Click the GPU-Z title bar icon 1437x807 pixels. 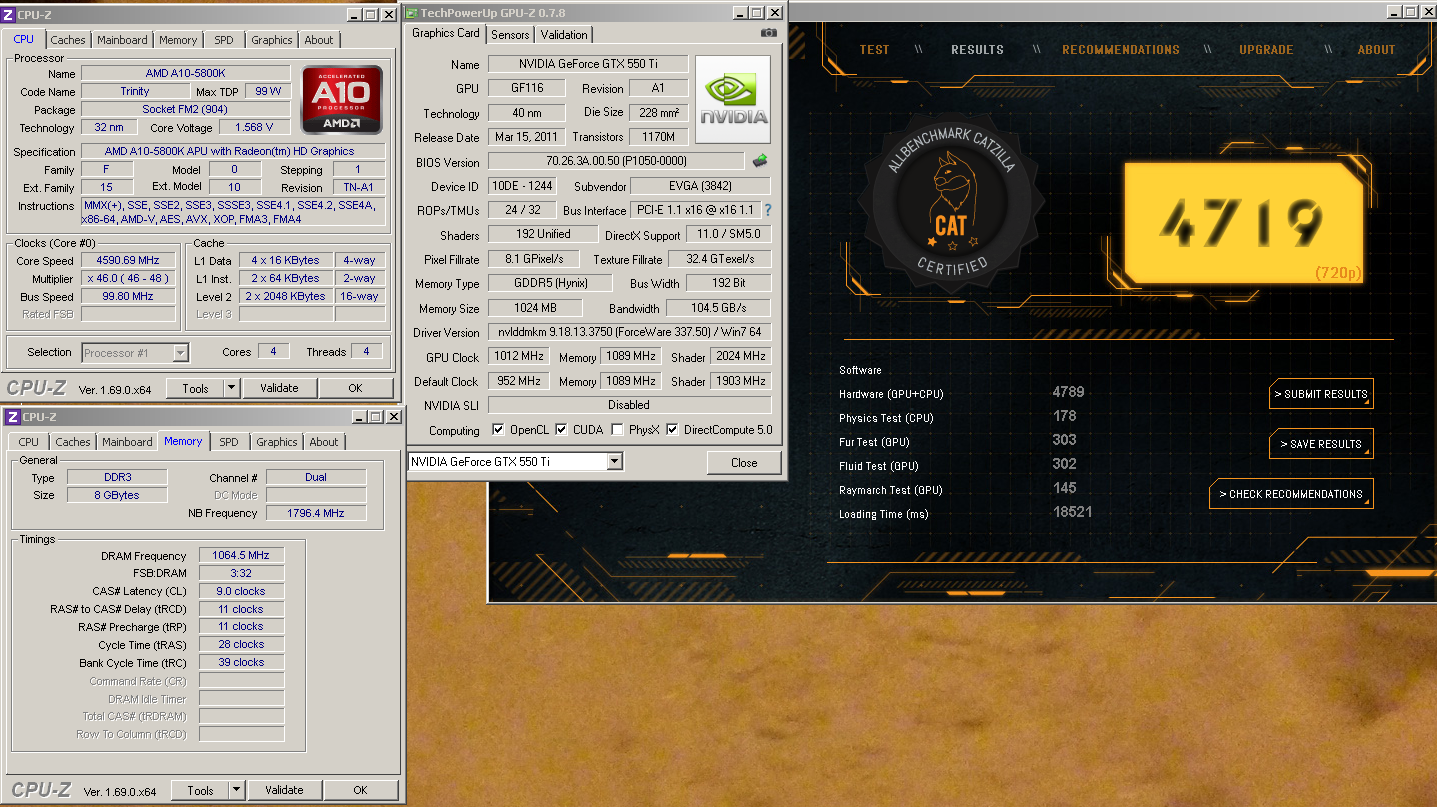[x=412, y=12]
